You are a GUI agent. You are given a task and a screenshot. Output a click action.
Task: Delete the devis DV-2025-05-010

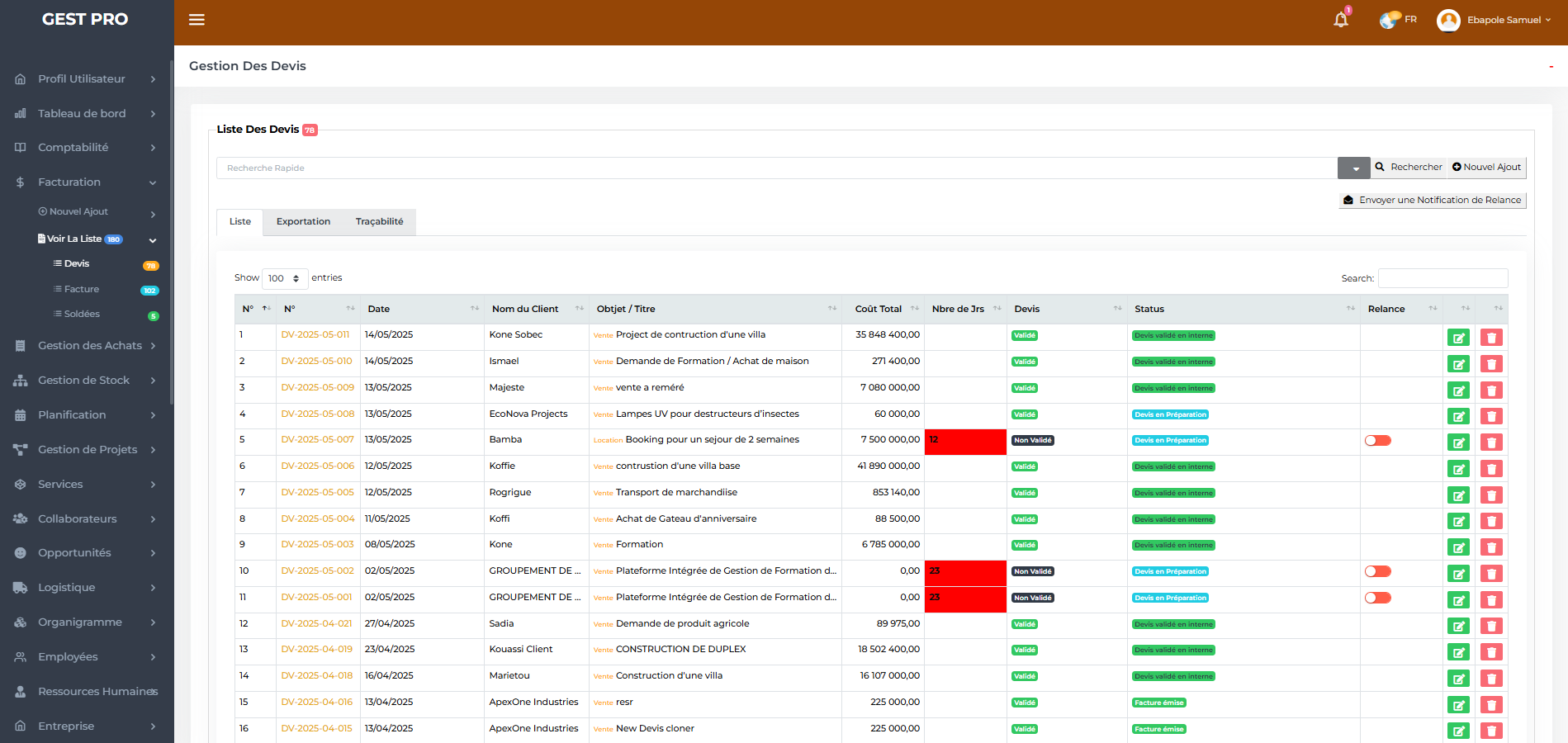pyautogui.click(x=1491, y=364)
